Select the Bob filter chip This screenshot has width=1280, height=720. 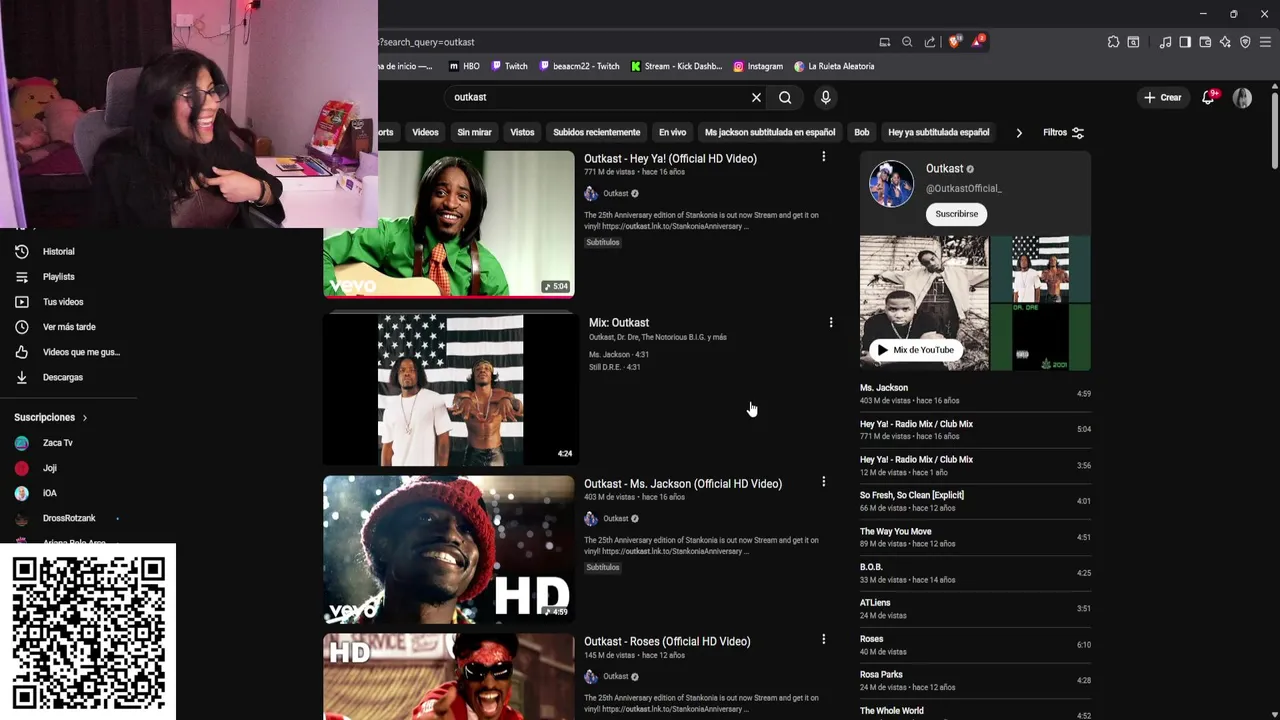pyautogui.click(x=861, y=132)
